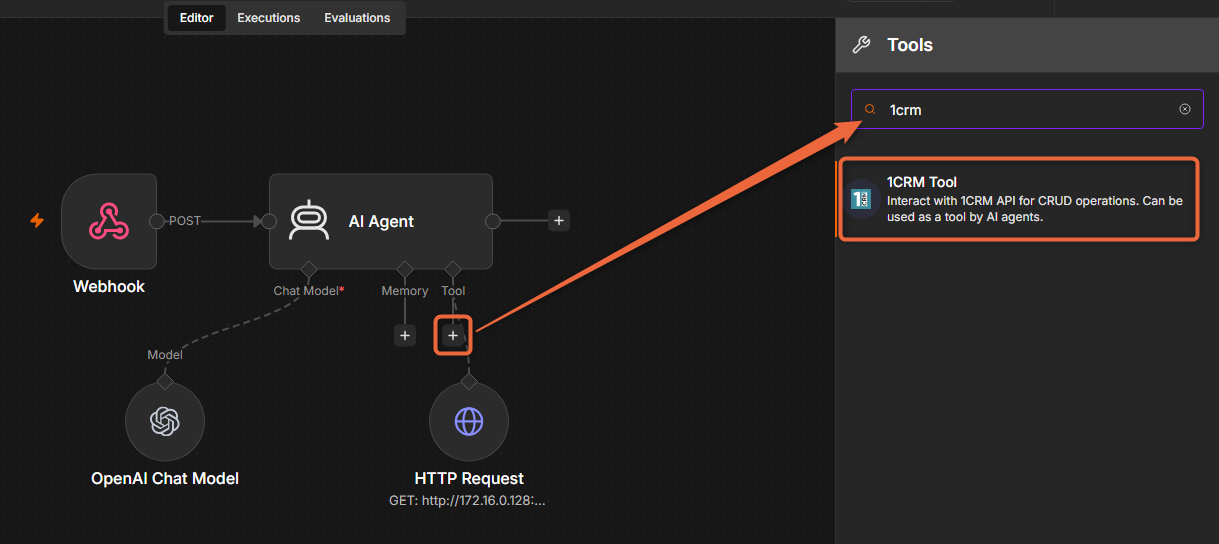This screenshot has width=1219, height=544.
Task: Select the 1CRM Tool result
Action: [x=1018, y=199]
